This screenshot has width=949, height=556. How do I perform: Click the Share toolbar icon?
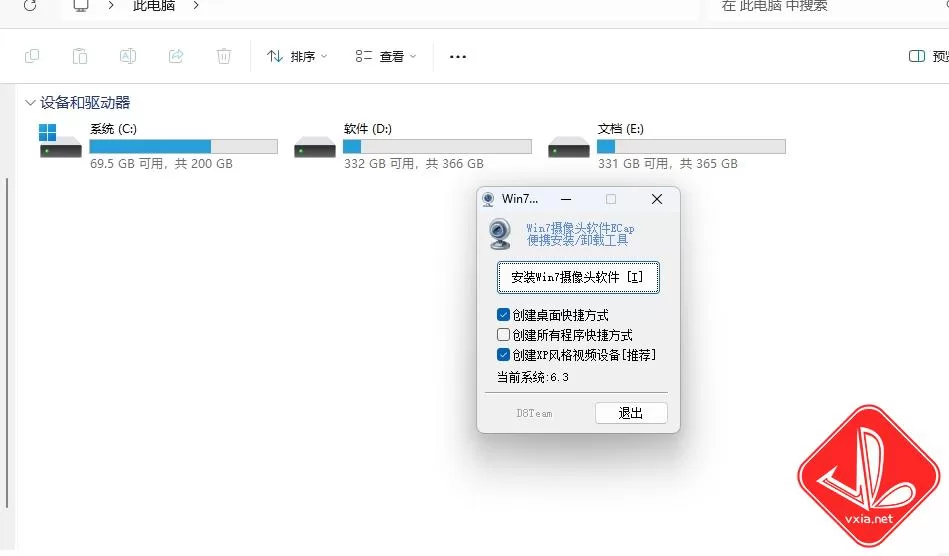click(176, 56)
